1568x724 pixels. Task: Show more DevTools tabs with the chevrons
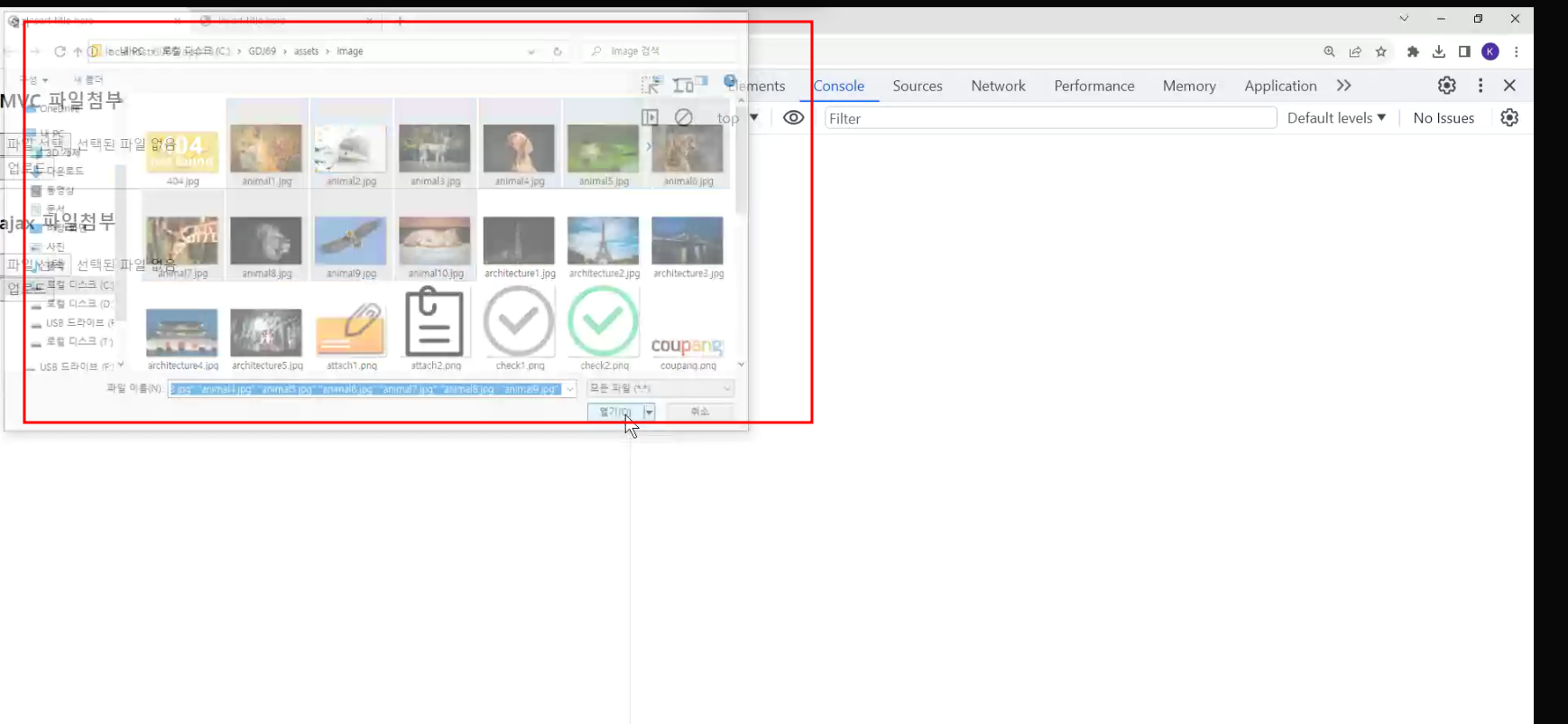pyautogui.click(x=1344, y=86)
